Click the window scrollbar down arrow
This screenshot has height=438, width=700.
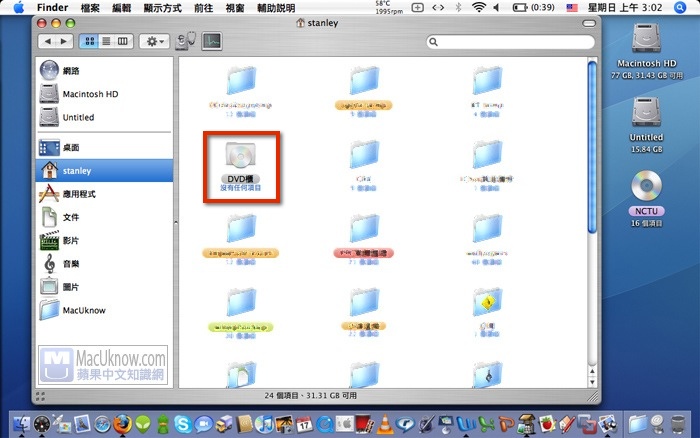(x=592, y=382)
